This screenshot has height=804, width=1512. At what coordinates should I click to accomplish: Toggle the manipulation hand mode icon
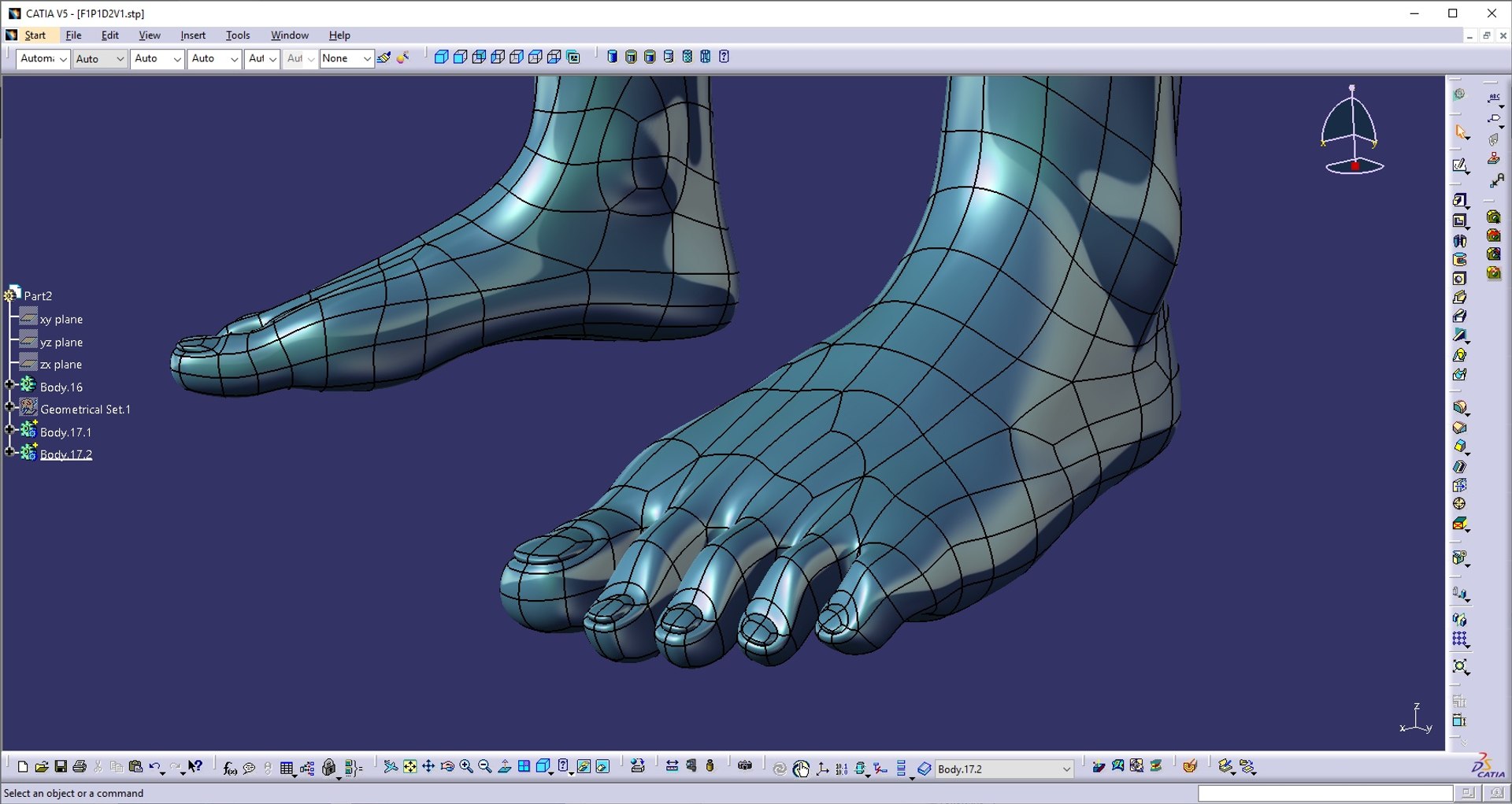(801, 769)
